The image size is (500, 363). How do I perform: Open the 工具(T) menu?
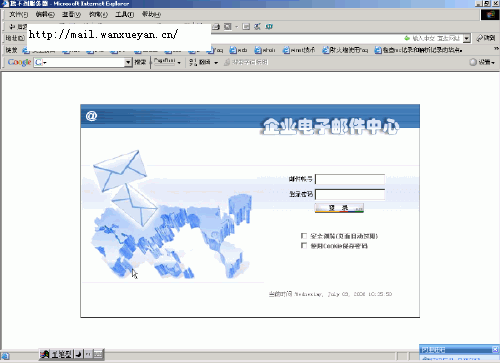(125, 14)
